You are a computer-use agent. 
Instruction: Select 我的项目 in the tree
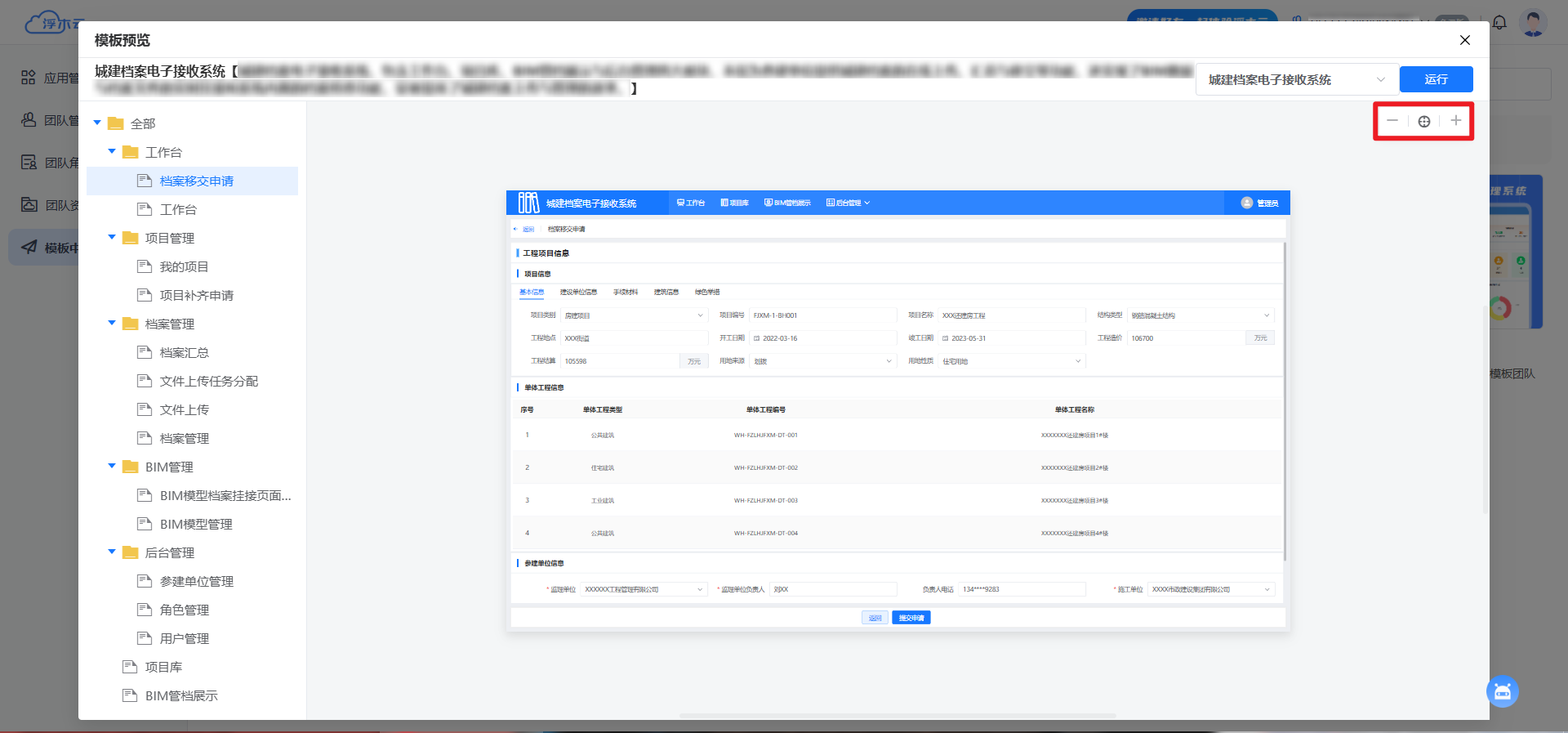point(184,266)
